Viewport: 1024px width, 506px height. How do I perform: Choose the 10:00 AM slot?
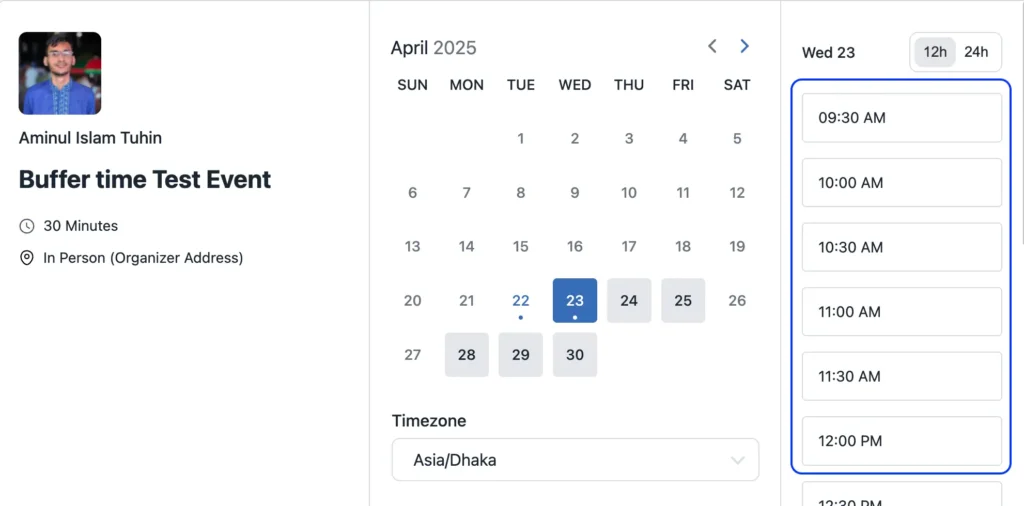(x=901, y=182)
